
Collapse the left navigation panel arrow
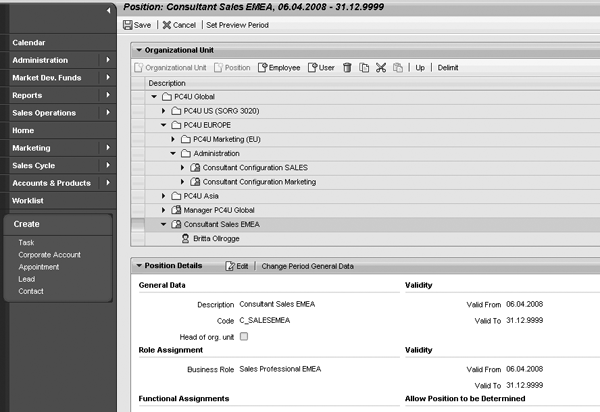tap(109, 11)
